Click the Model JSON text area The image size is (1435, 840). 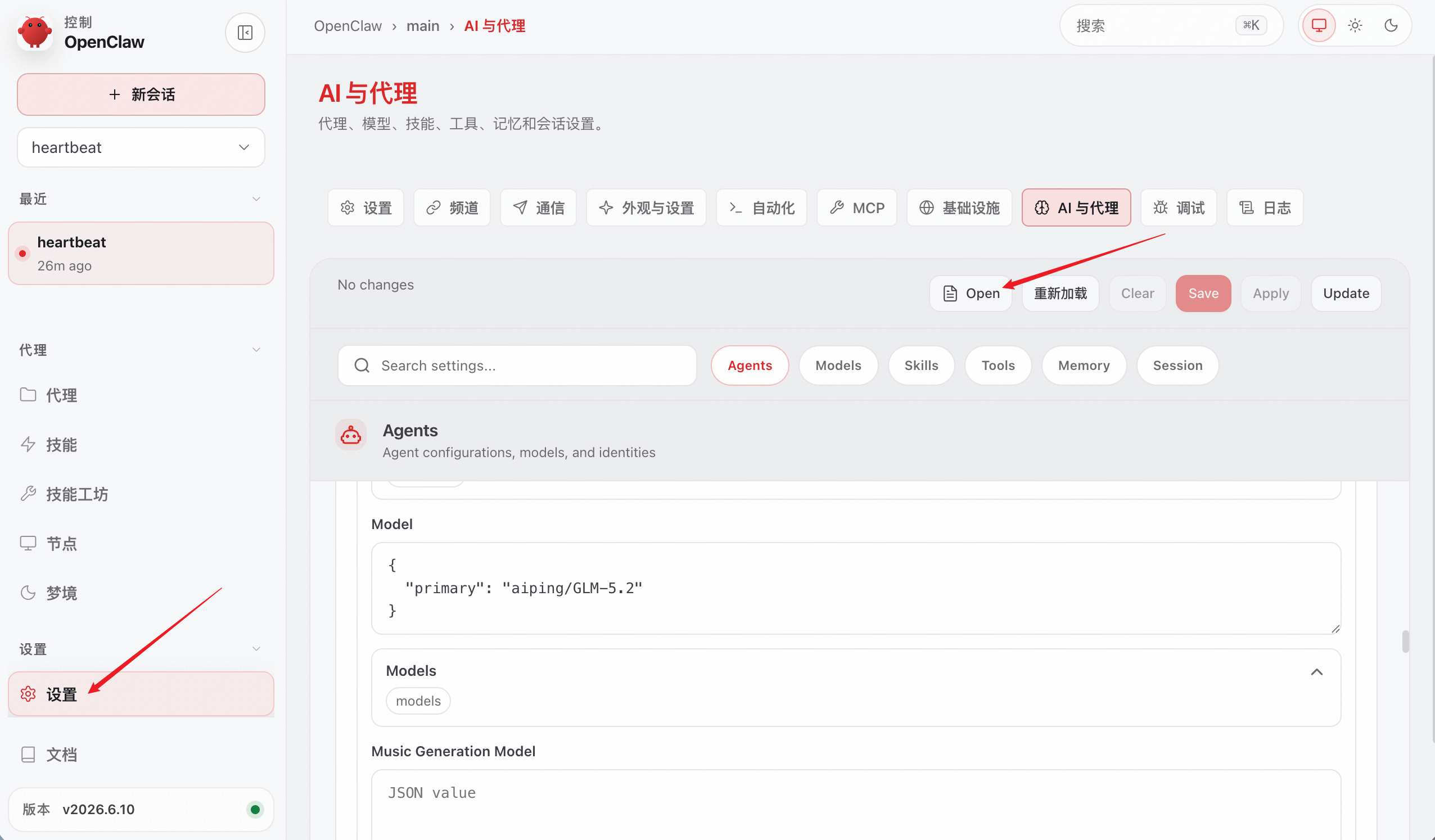(x=856, y=588)
